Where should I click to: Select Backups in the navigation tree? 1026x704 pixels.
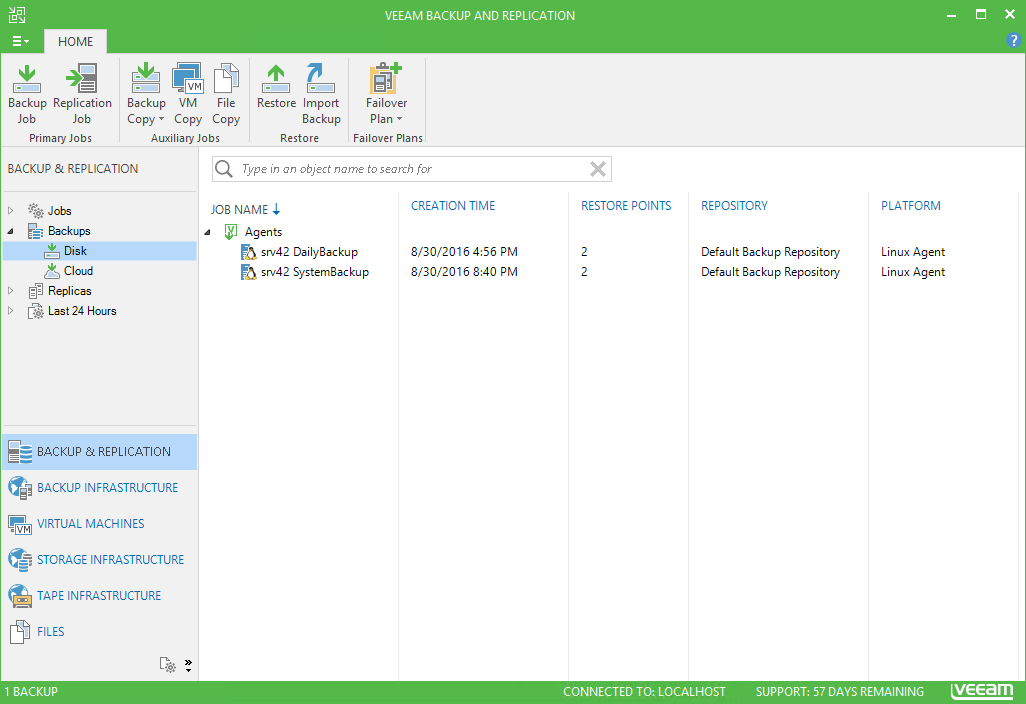click(69, 231)
